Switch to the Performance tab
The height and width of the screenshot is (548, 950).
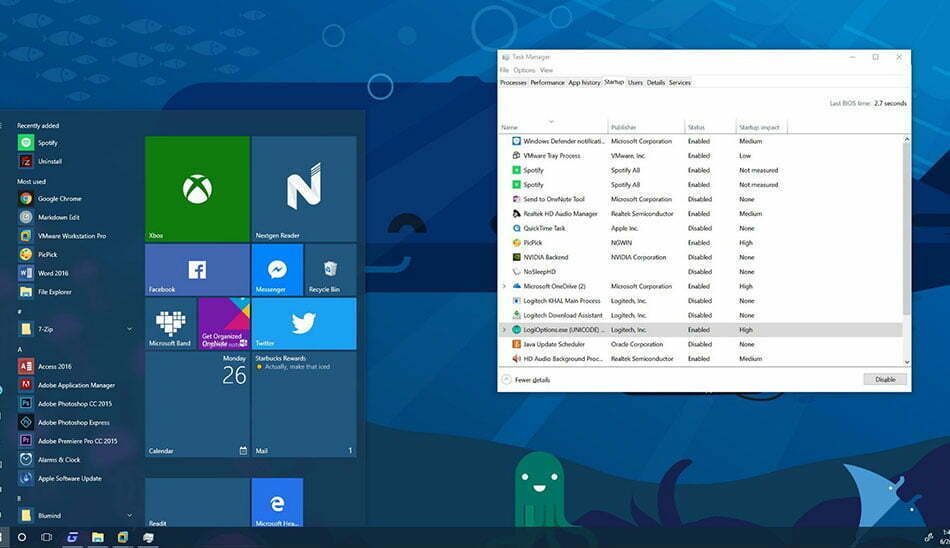(547, 82)
